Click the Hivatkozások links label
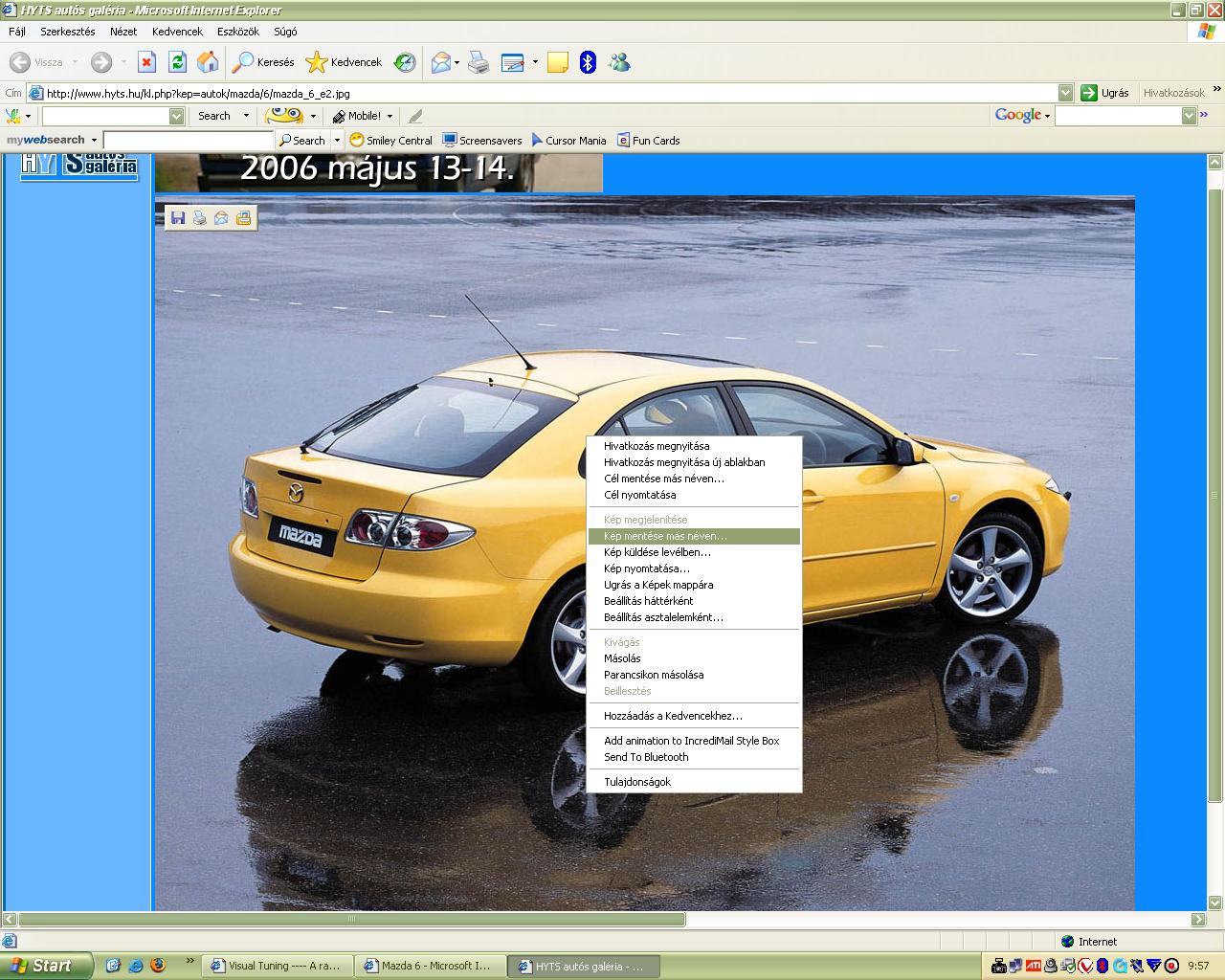Image resolution: width=1225 pixels, height=980 pixels. [x=1173, y=93]
